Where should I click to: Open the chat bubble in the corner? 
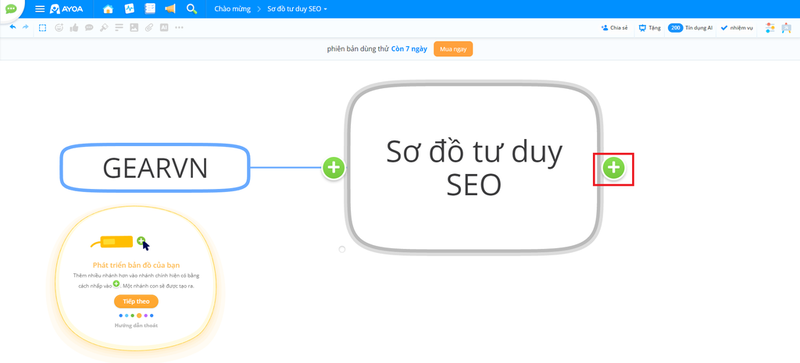pos(11,9)
